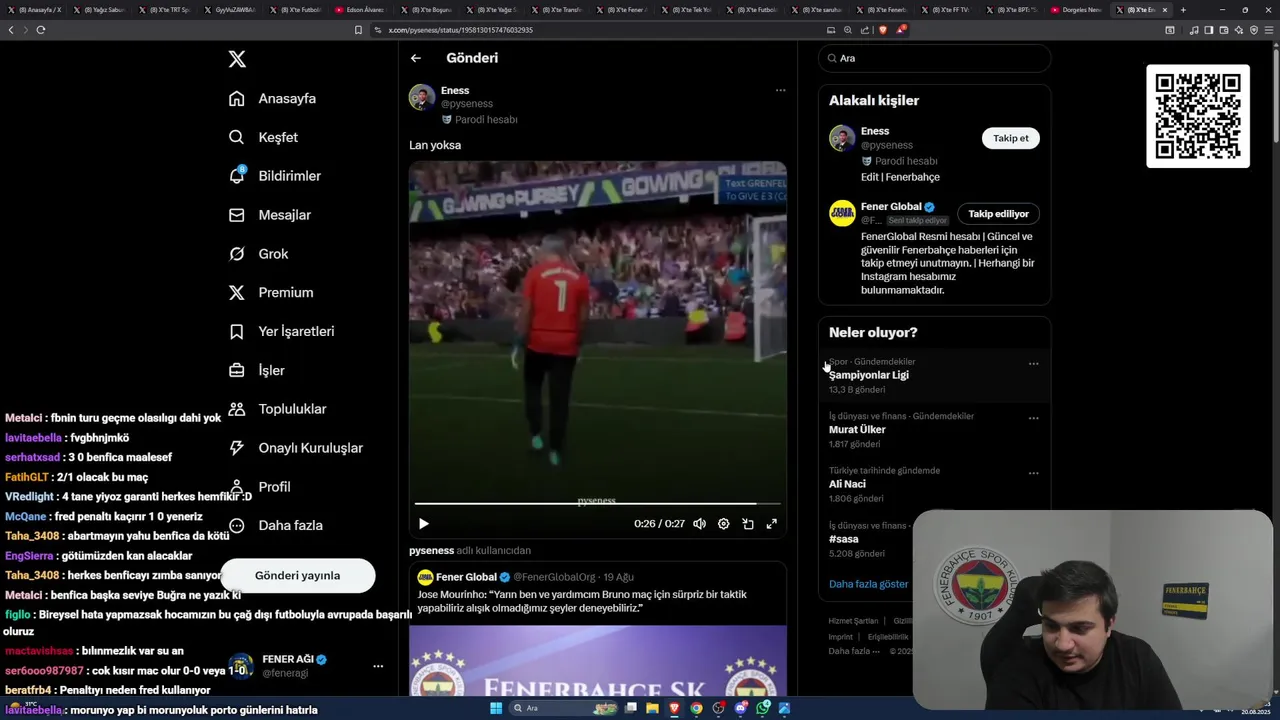This screenshot has width=1280, height=720.
Task: Open Brave browser from taskbar
Action: (674, 708)
